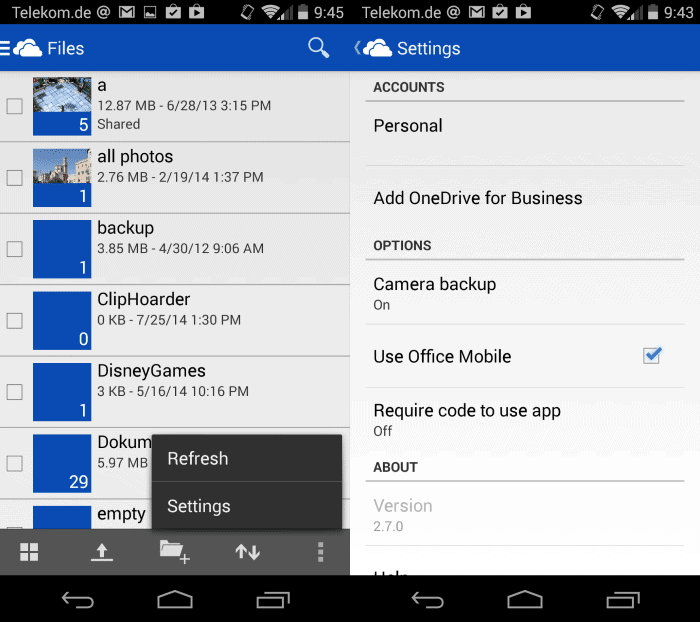Tap the upload arrow icon
This screenshot has height=622, width=700.
102,552
